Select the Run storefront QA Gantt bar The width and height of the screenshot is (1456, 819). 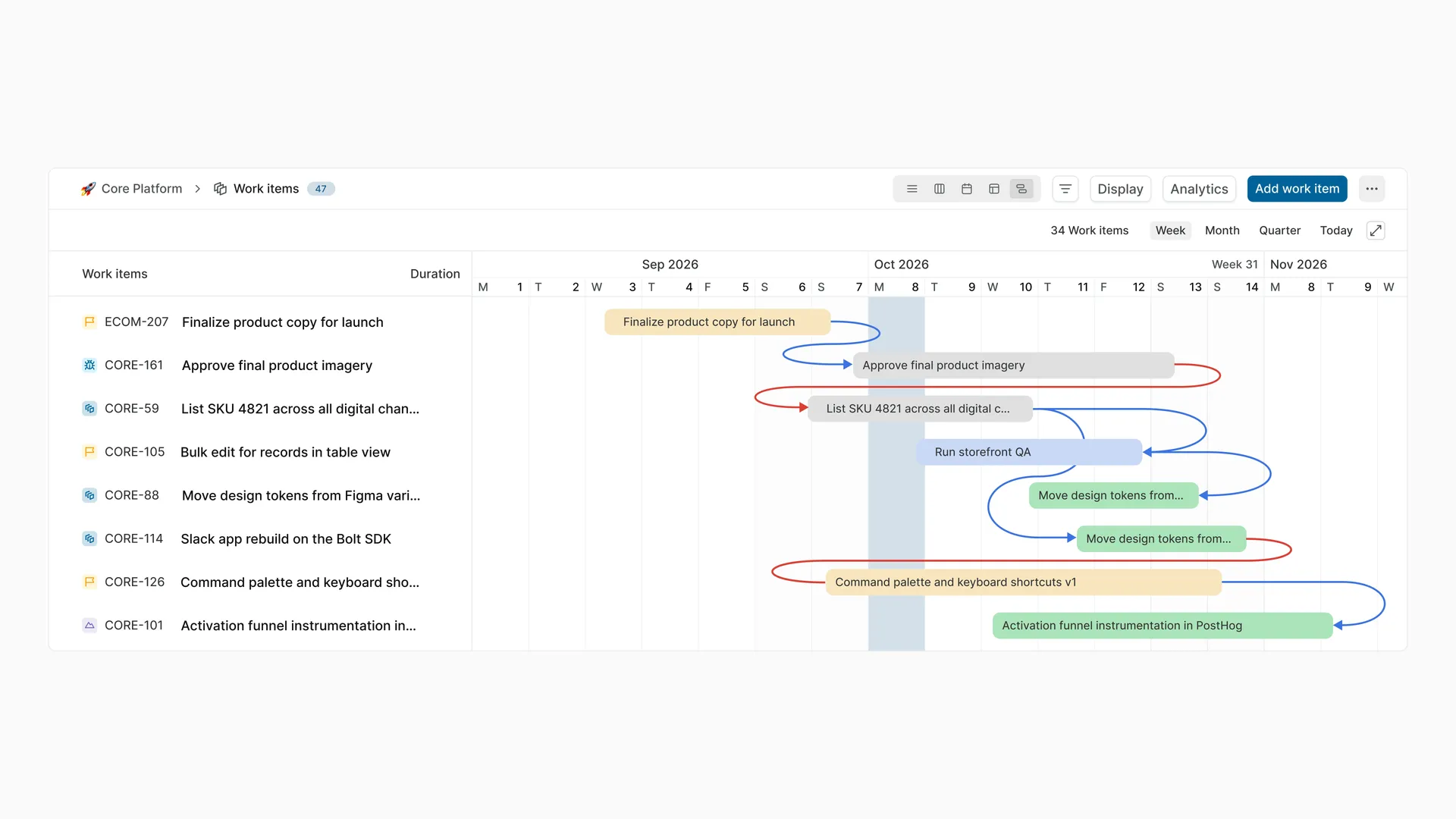coord(1029,452)
